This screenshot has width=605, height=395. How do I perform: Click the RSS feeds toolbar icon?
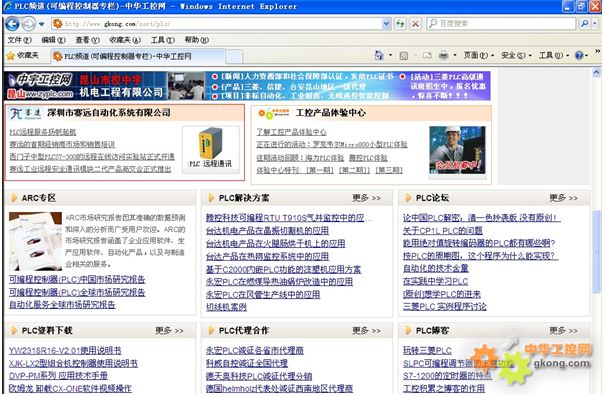(404, 56)
